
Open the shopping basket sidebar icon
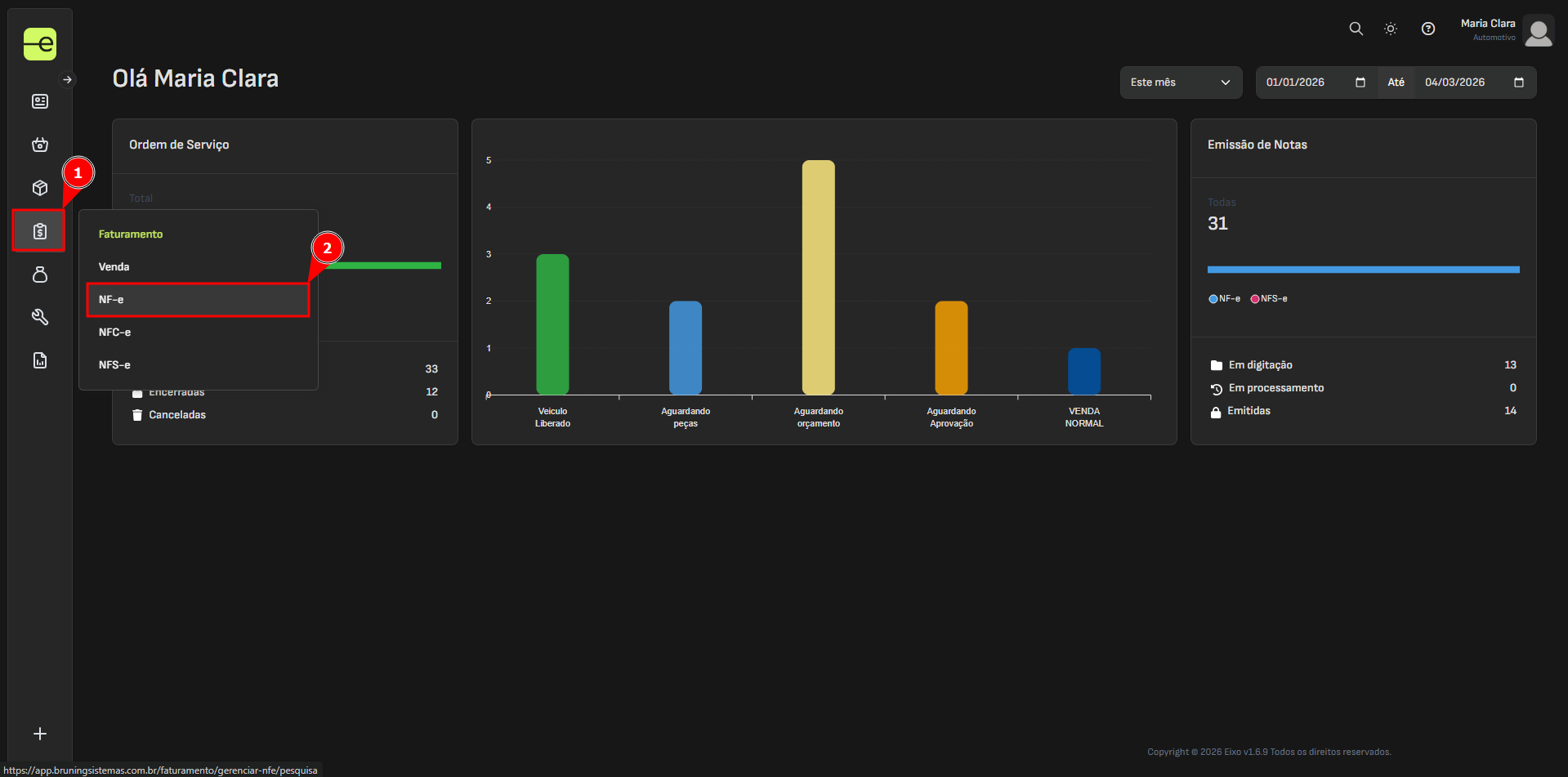point(39,145)
